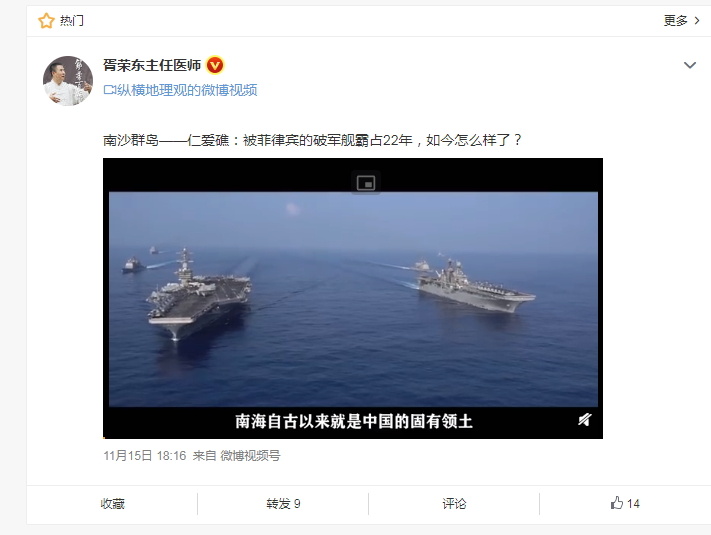Click the 收藏 button
The width and height of the screenshot is (711, 535).
pyautogui.click(x=112, y=504)
